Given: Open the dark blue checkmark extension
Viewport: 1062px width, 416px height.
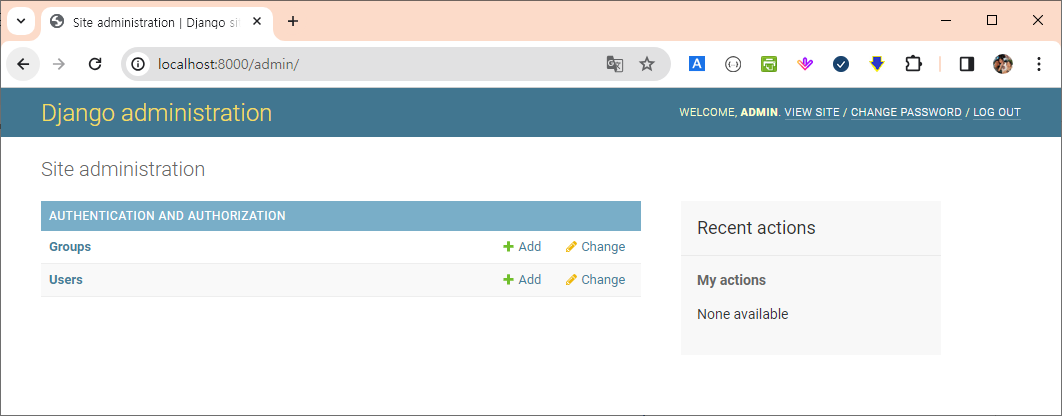Looking at the screenshot, I should [841, 64].
